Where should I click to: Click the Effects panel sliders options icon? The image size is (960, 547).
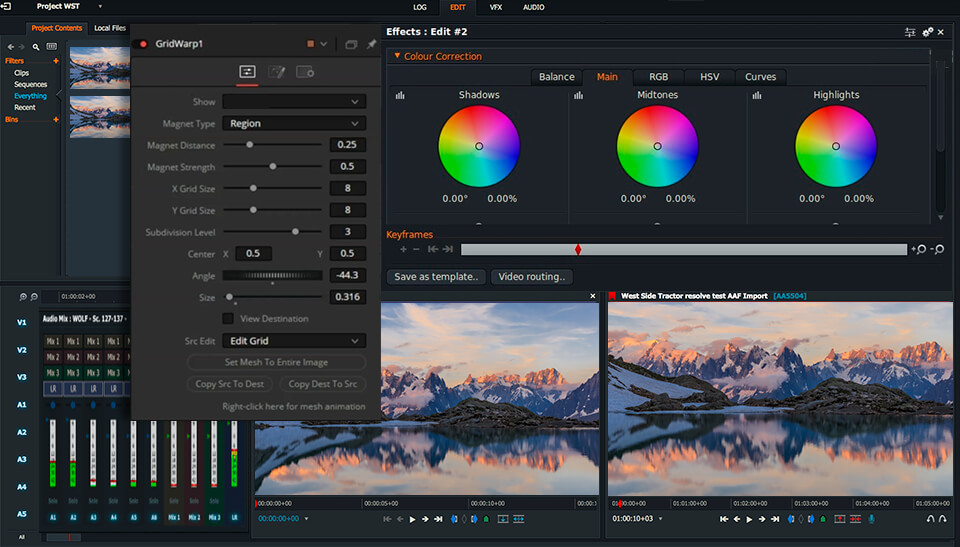coord(910,32)
